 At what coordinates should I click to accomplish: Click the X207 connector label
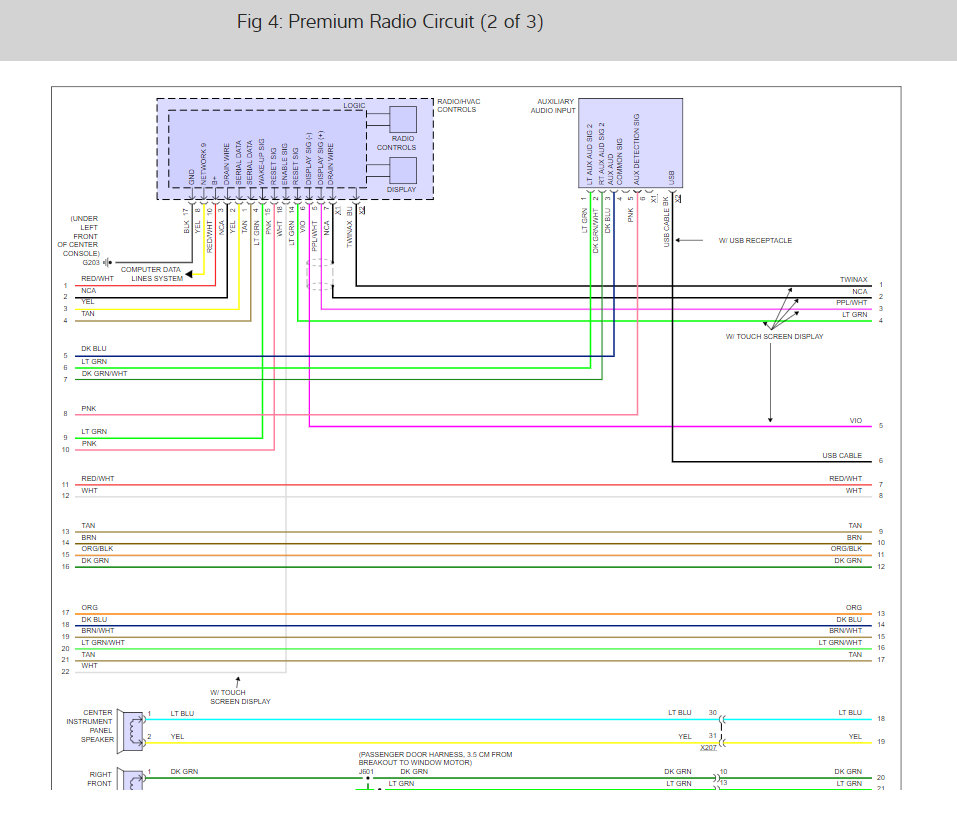(708, 748)
